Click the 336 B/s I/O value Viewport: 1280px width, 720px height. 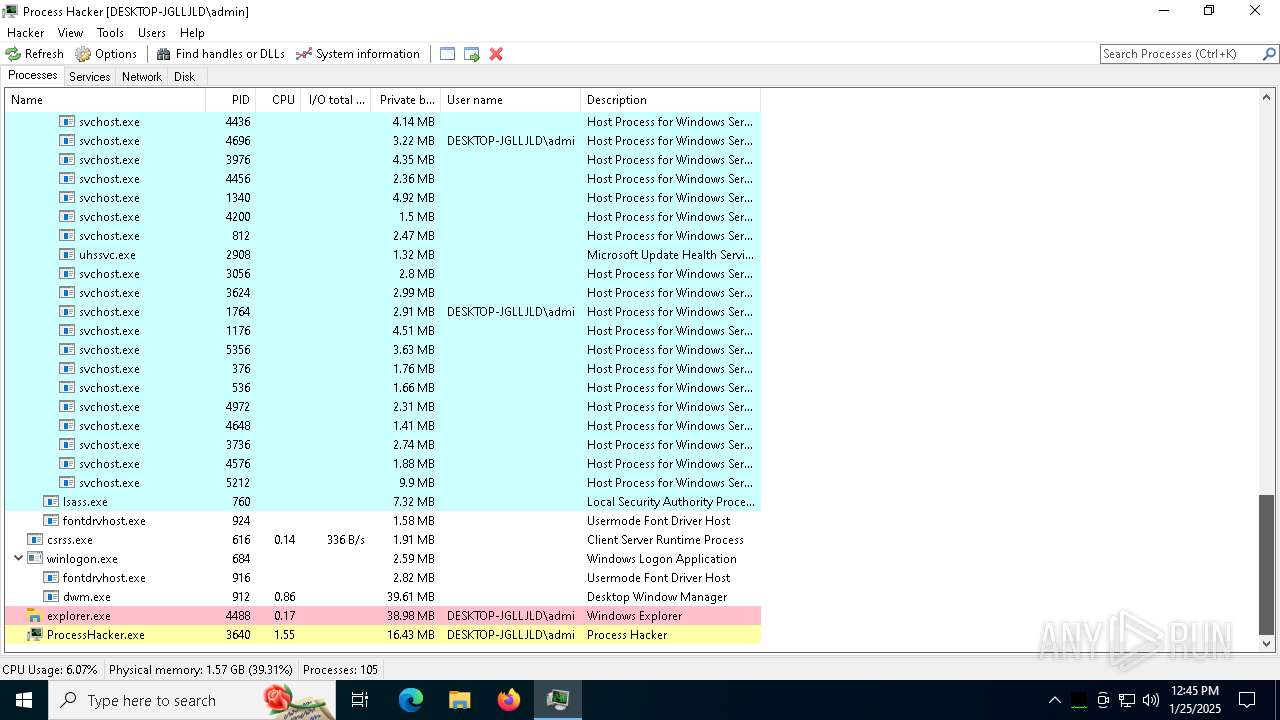pos(346,540)
